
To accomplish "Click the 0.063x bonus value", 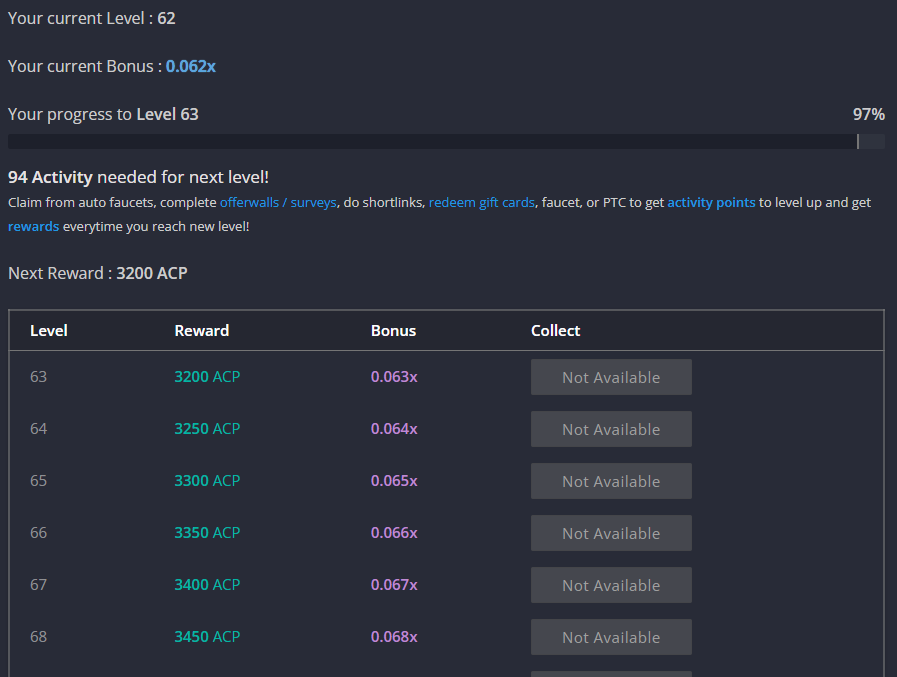I will pyautogui.click(x=394, y=377).
